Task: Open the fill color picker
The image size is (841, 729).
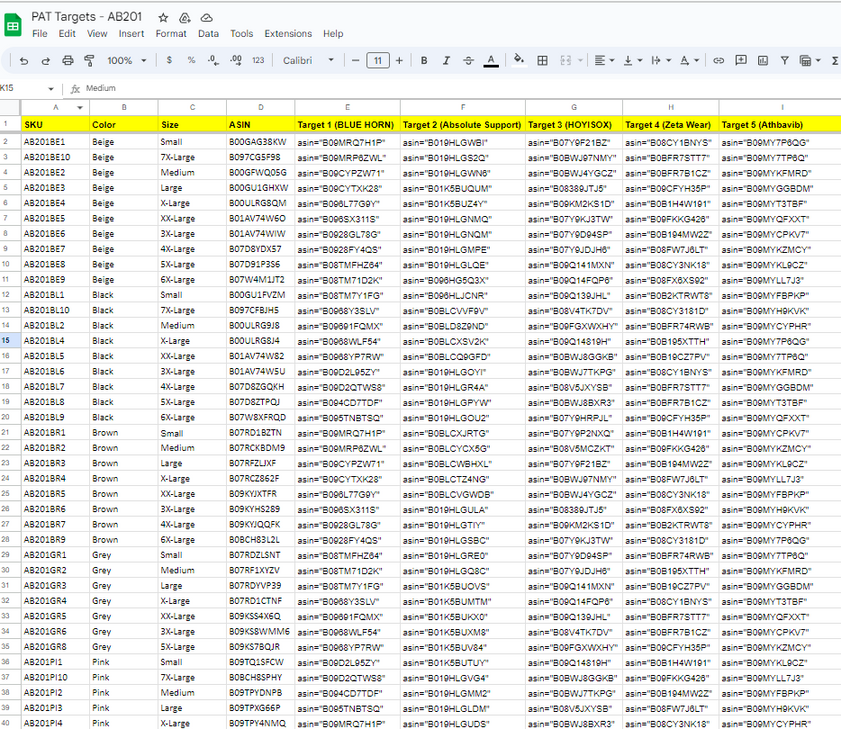Action: click(x=518, y=60)
